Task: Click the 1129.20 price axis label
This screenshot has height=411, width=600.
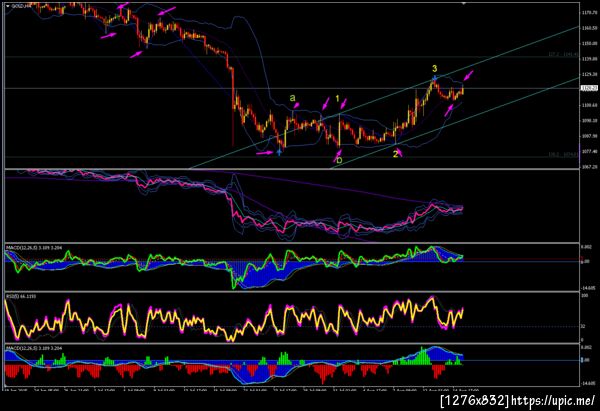Action: [589, 74]
